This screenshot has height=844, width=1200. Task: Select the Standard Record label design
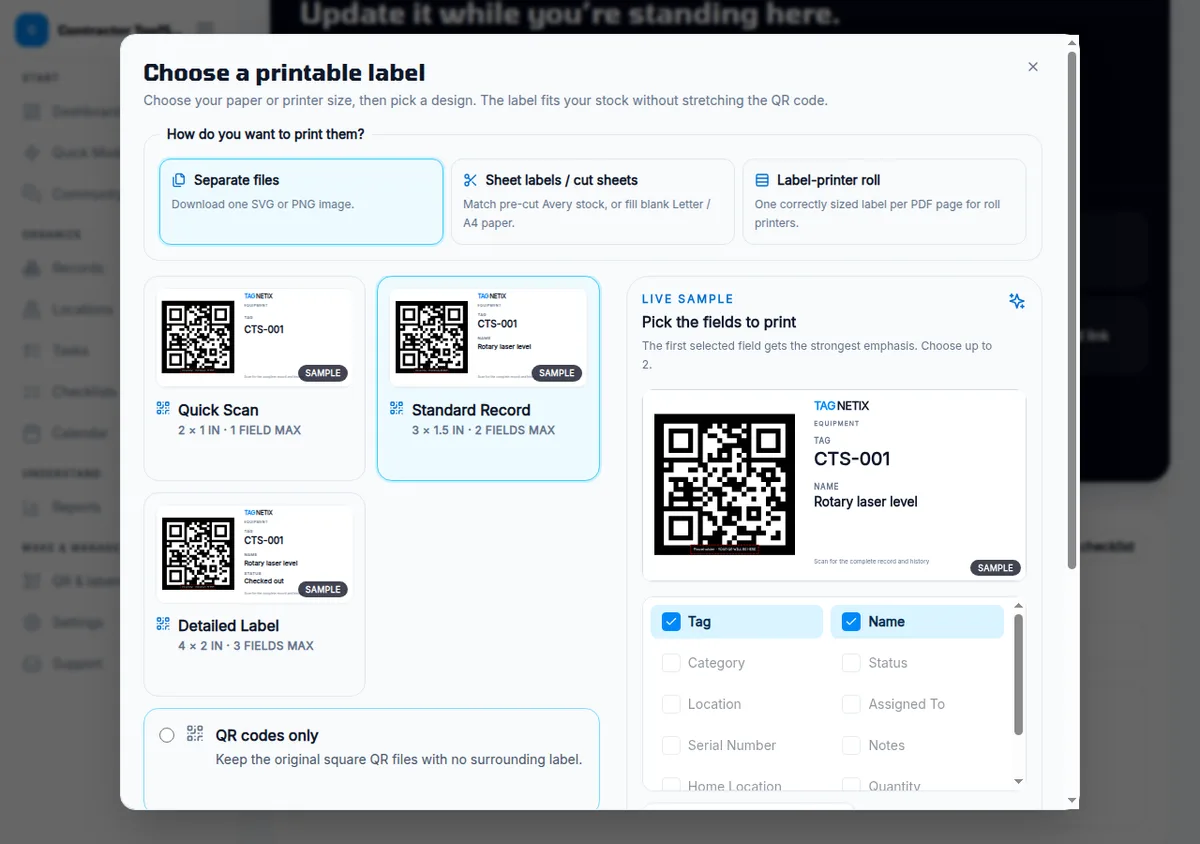click(488, 378)
